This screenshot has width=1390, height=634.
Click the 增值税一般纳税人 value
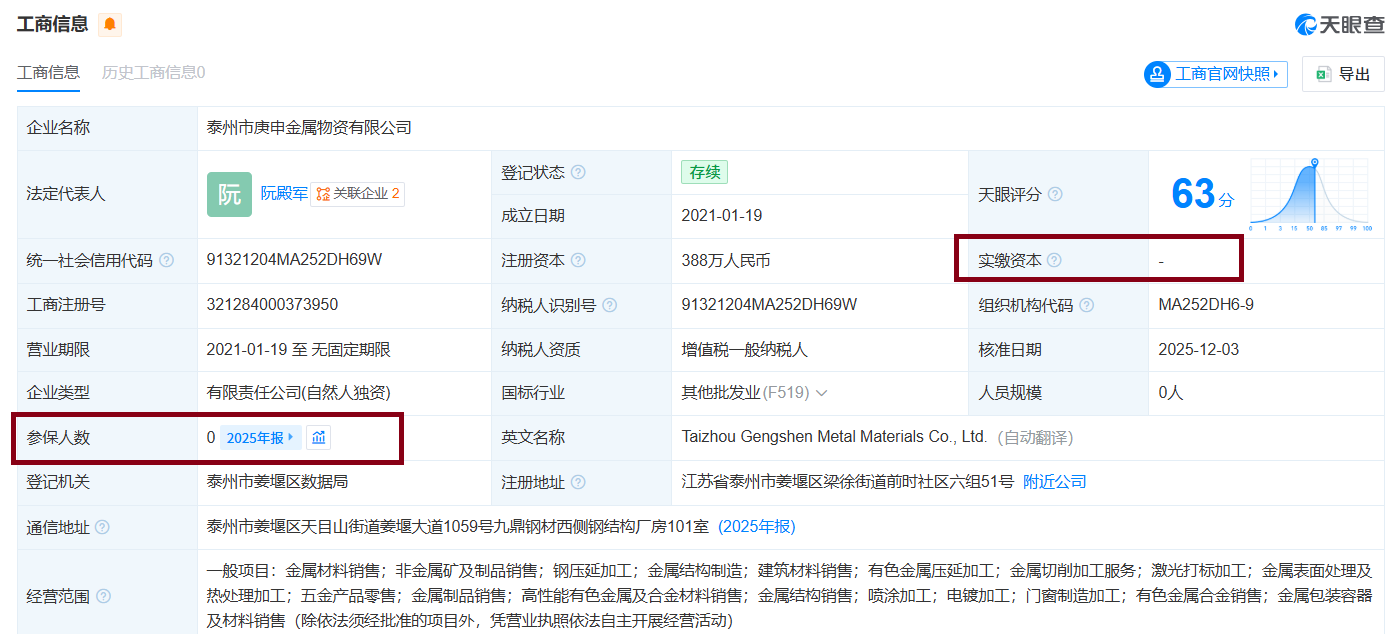point(744,349)
